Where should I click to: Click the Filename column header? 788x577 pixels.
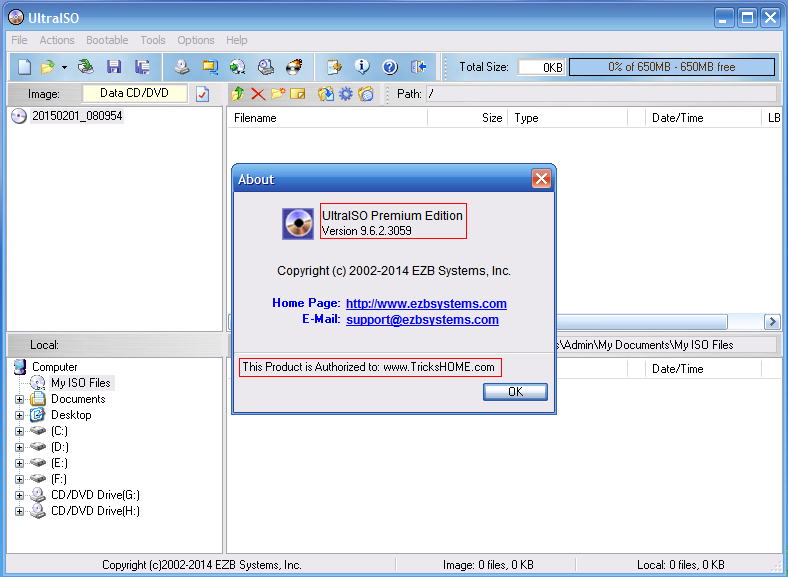pyautogui.click(x=327, y=118)
